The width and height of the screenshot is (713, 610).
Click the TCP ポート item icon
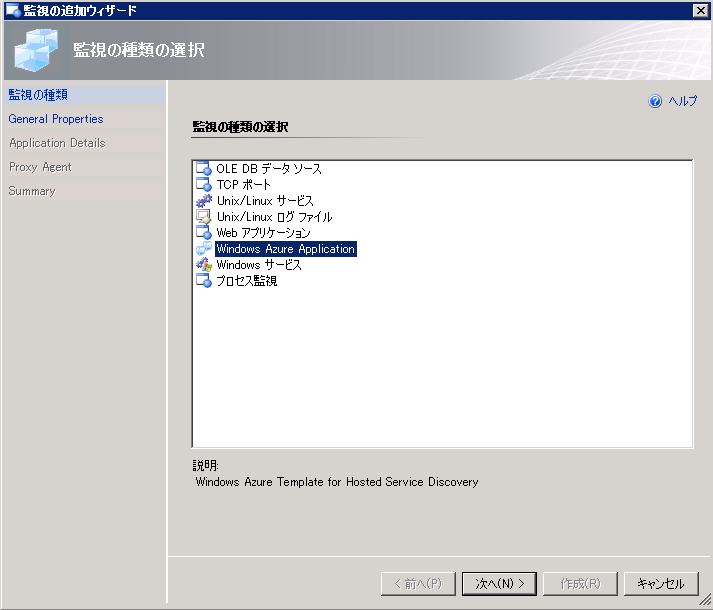pos(204,185)
